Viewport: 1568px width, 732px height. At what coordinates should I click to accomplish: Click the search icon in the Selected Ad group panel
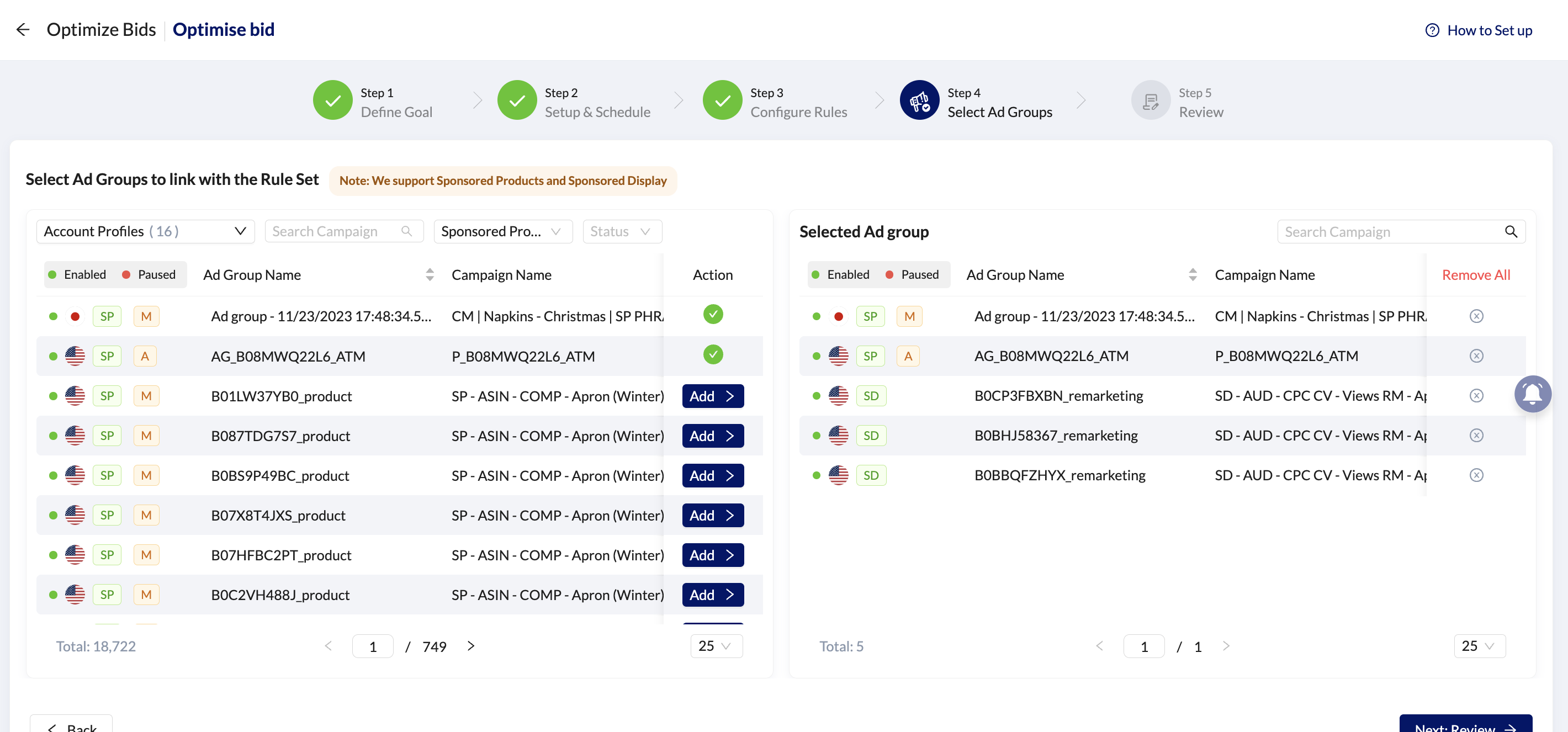[1511, 232]
